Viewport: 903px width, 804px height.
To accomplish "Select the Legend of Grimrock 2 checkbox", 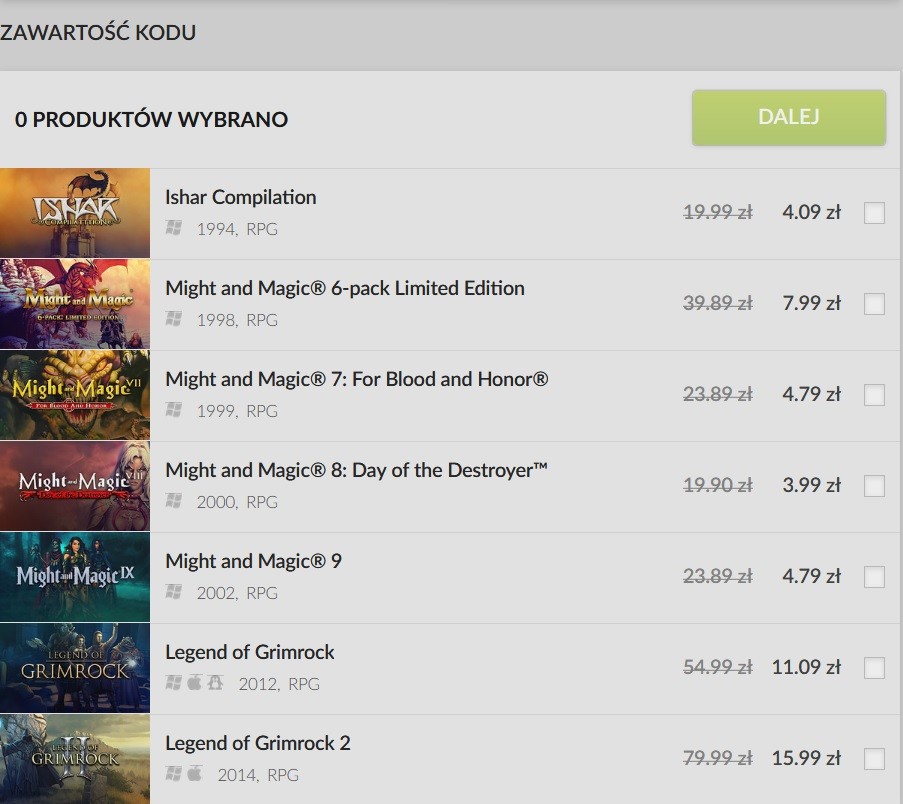I will pos(874,759).
